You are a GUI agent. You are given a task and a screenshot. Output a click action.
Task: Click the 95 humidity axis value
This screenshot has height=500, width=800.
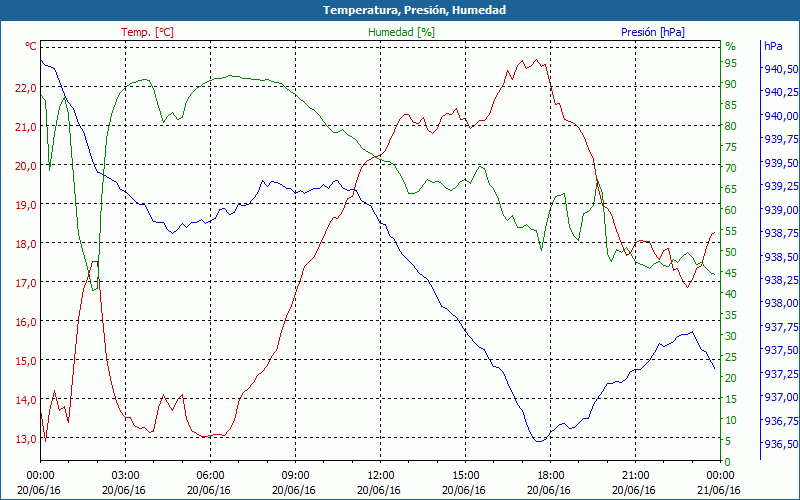point(731,63)
